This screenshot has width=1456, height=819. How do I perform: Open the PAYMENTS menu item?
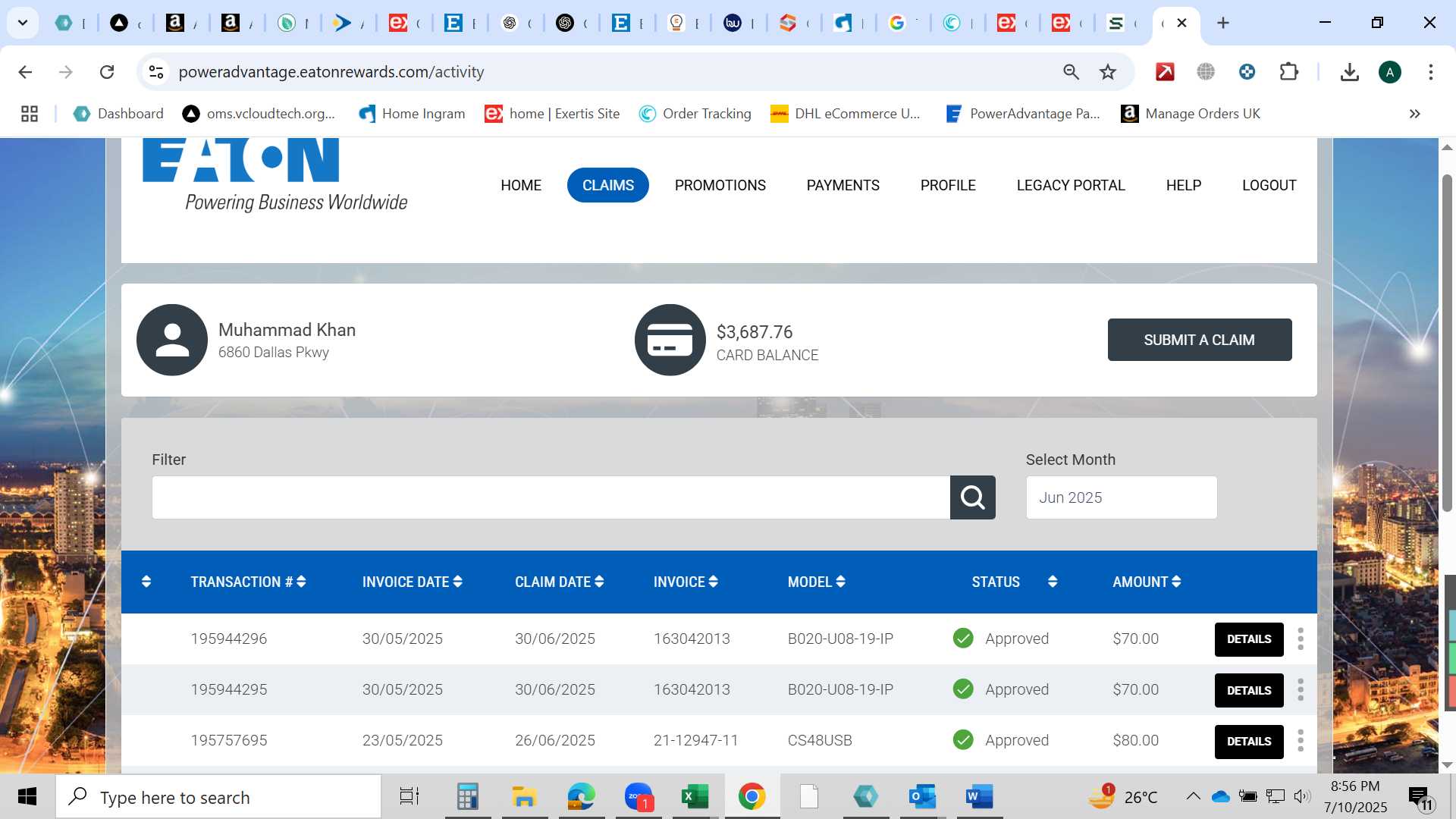pos(843,185)
